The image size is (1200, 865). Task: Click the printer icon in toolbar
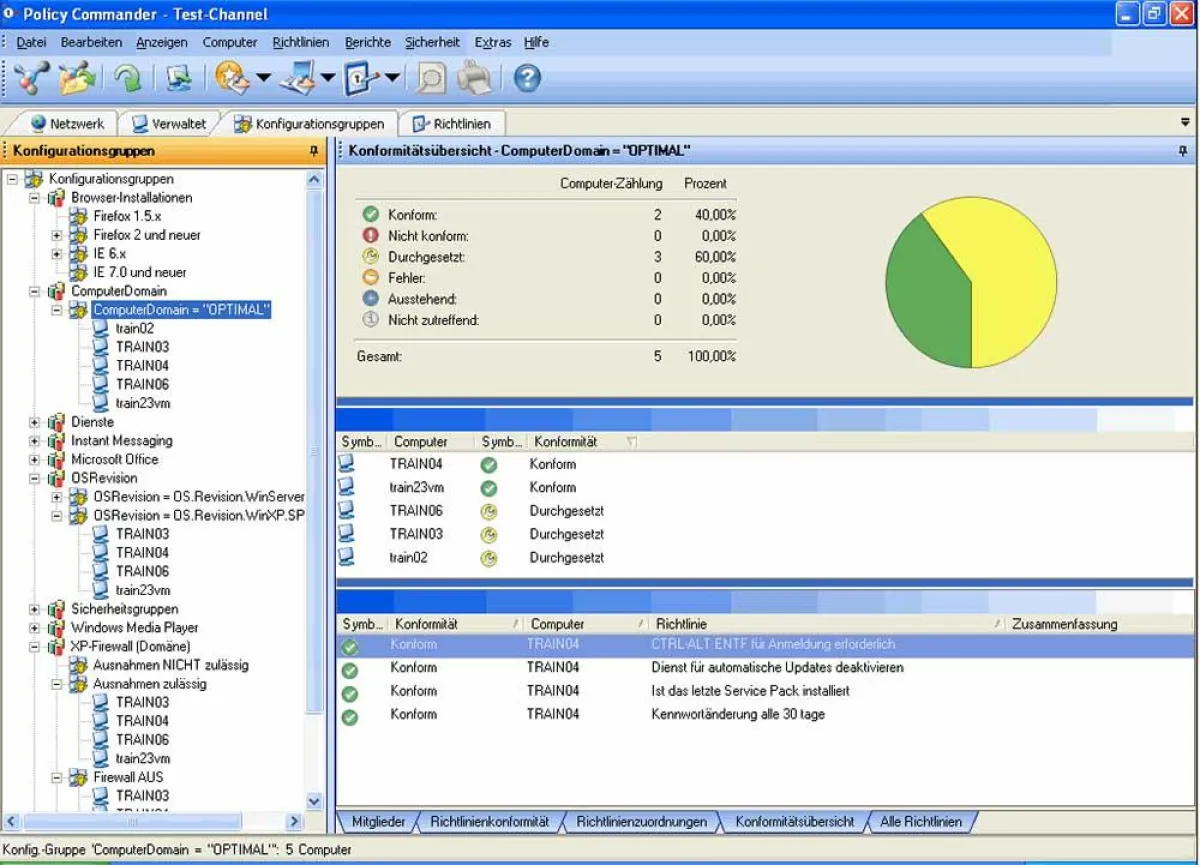tap(475, 77)
